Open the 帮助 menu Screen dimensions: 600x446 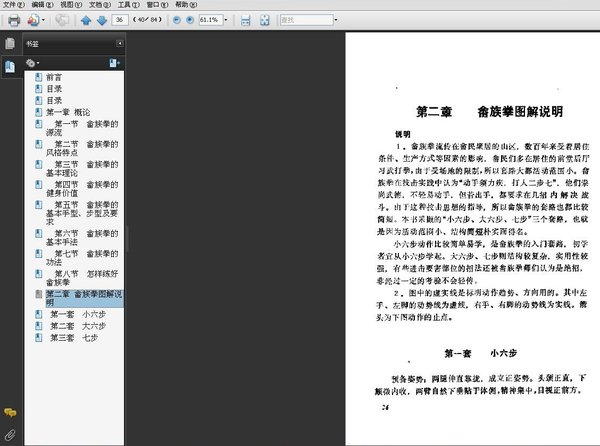[x=186, y=5]
